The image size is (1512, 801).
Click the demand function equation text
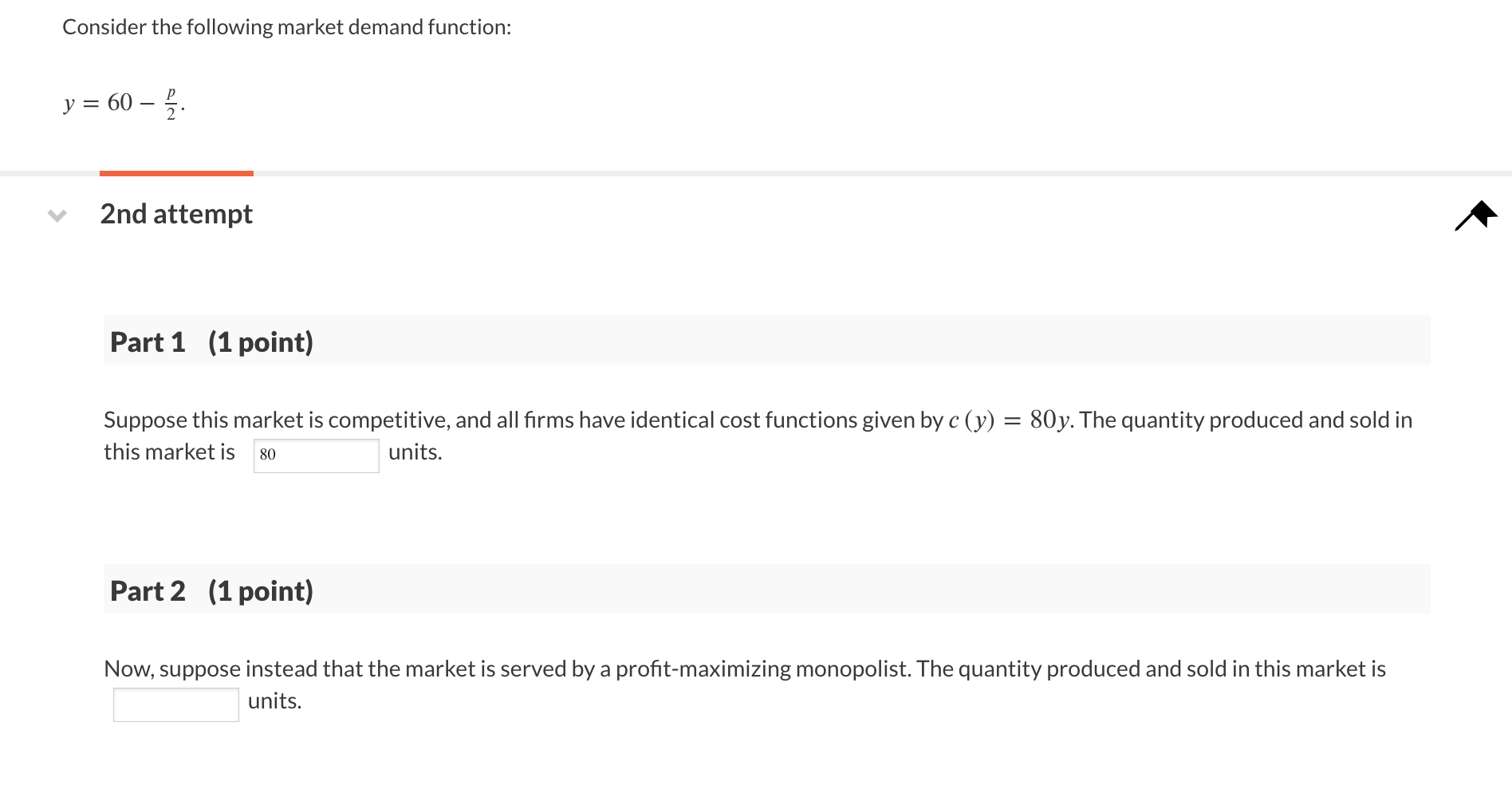(x=124, y=102)
